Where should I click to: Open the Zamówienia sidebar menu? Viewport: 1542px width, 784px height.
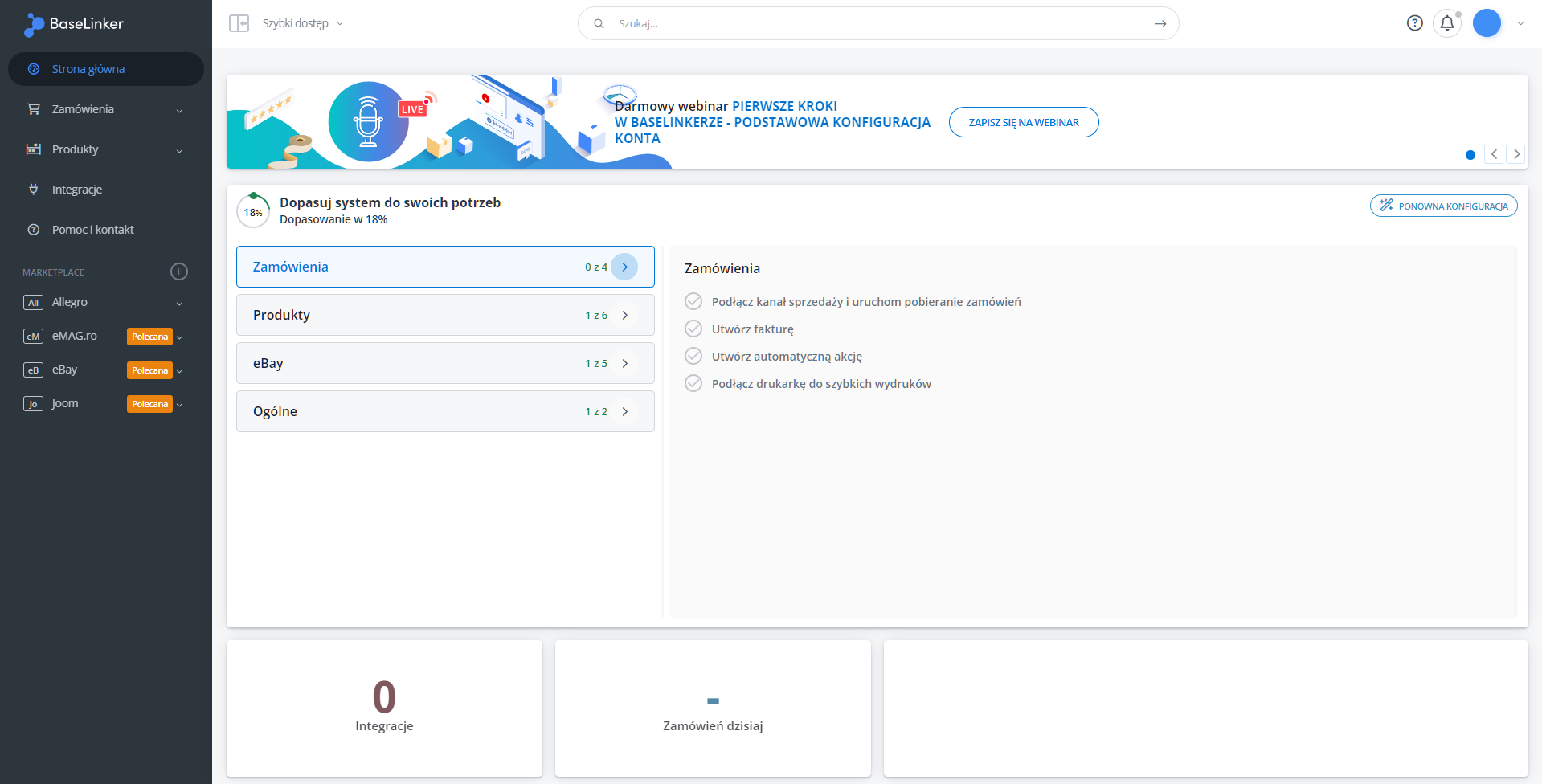[x=106, y=109]
